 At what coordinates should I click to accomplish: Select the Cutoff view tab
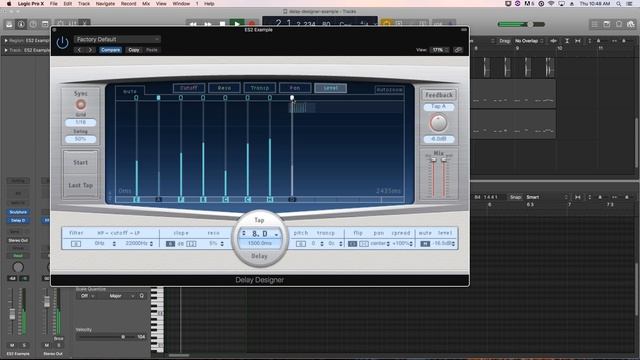pos(189,88)
